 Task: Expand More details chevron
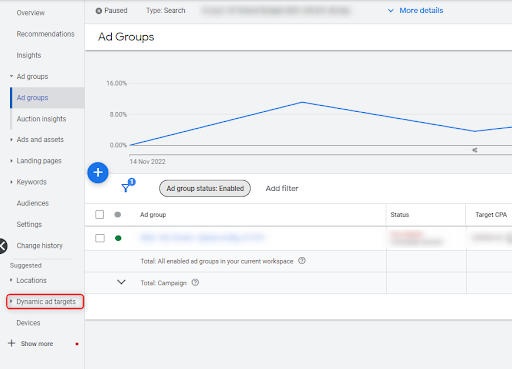[391, 11]
